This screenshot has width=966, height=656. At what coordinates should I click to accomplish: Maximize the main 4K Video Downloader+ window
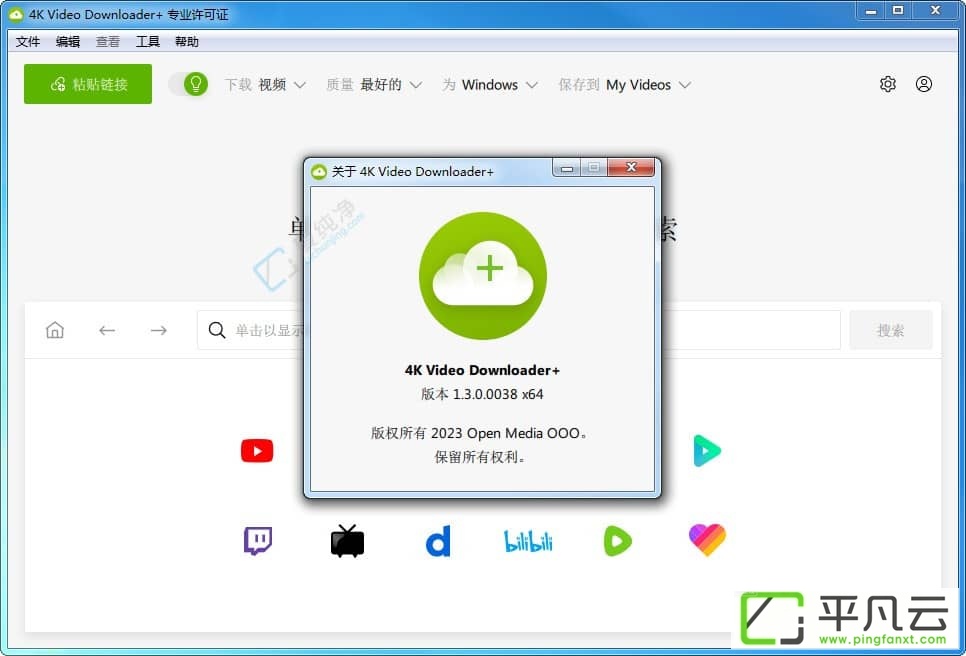pos(898,10)
